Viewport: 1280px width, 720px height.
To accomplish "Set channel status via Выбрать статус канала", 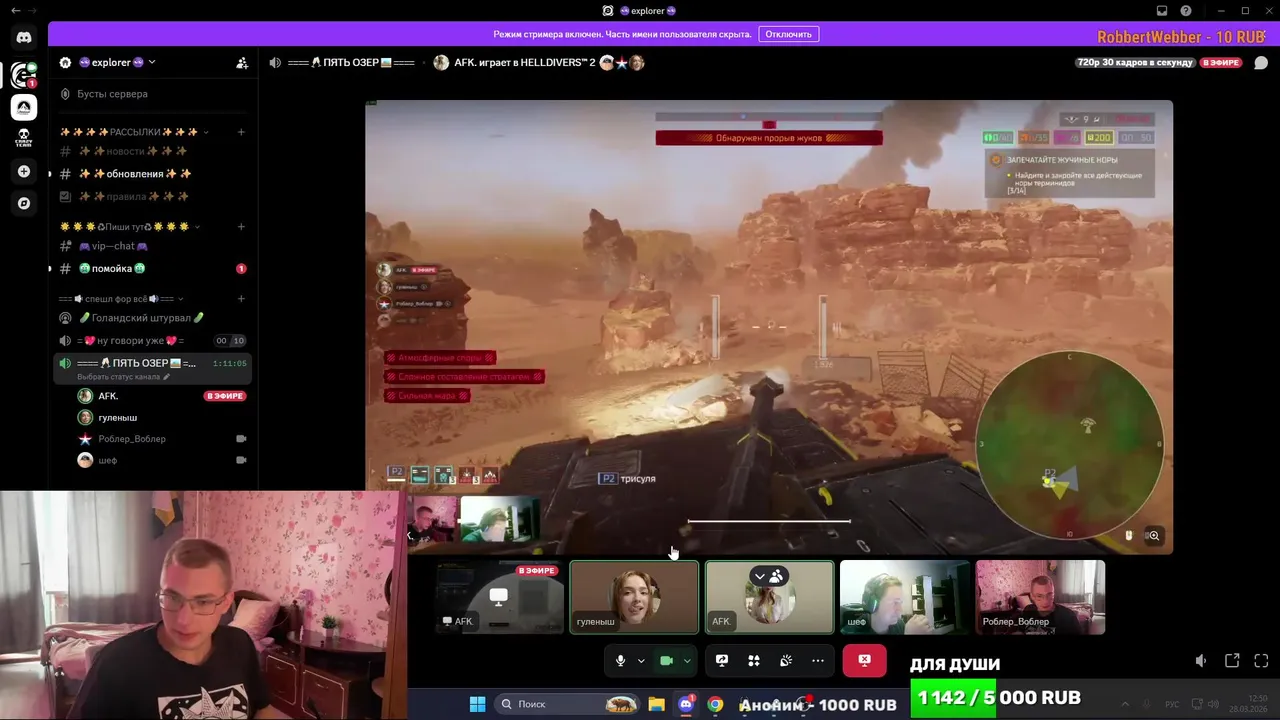I will [124, 377].
